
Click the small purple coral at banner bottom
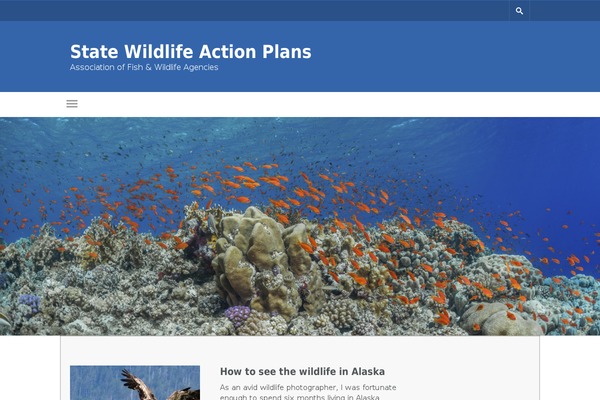[x=237, y=315]
